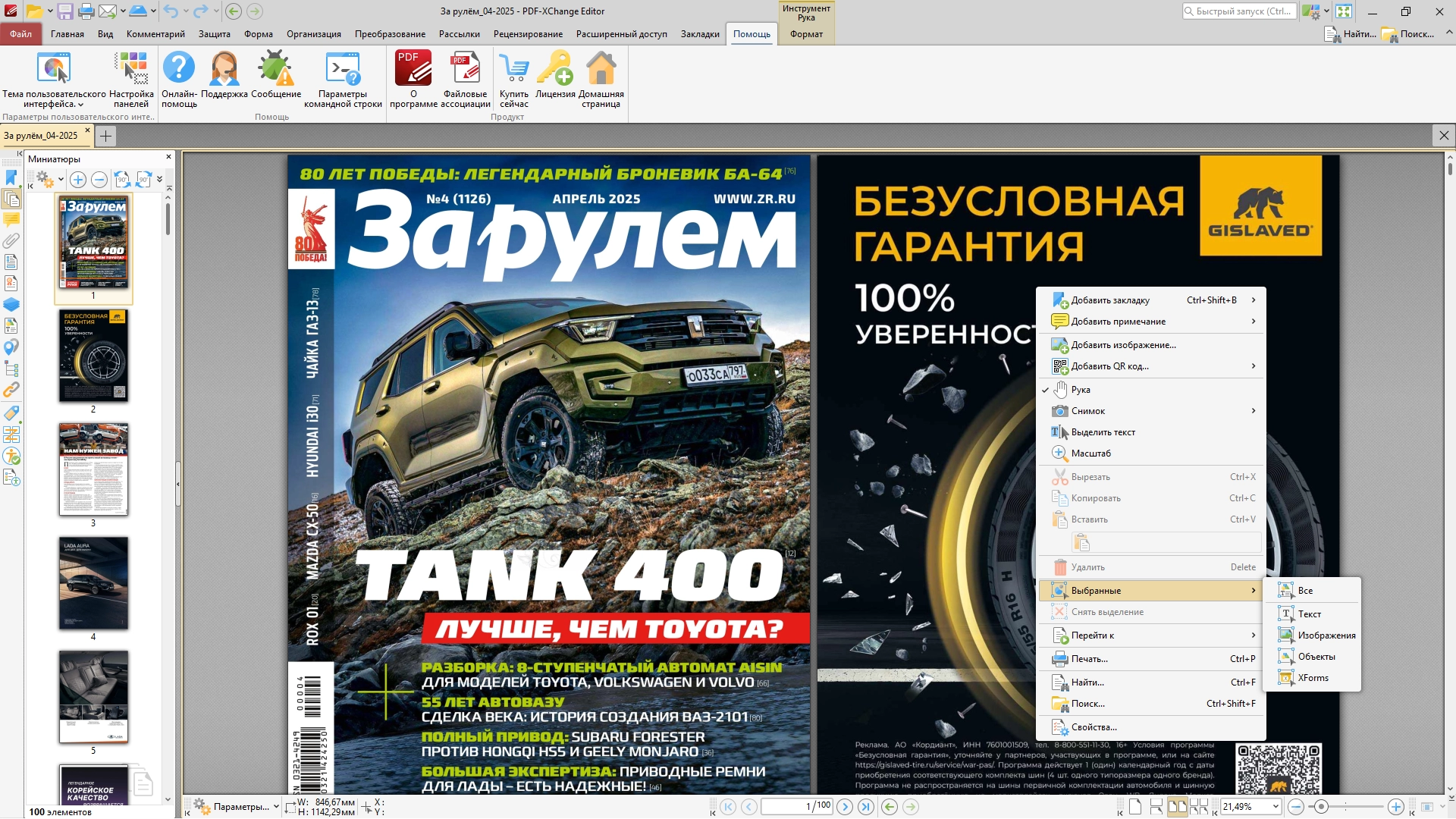Open File Associations icon in ribbon

click(x=466, y=69)
